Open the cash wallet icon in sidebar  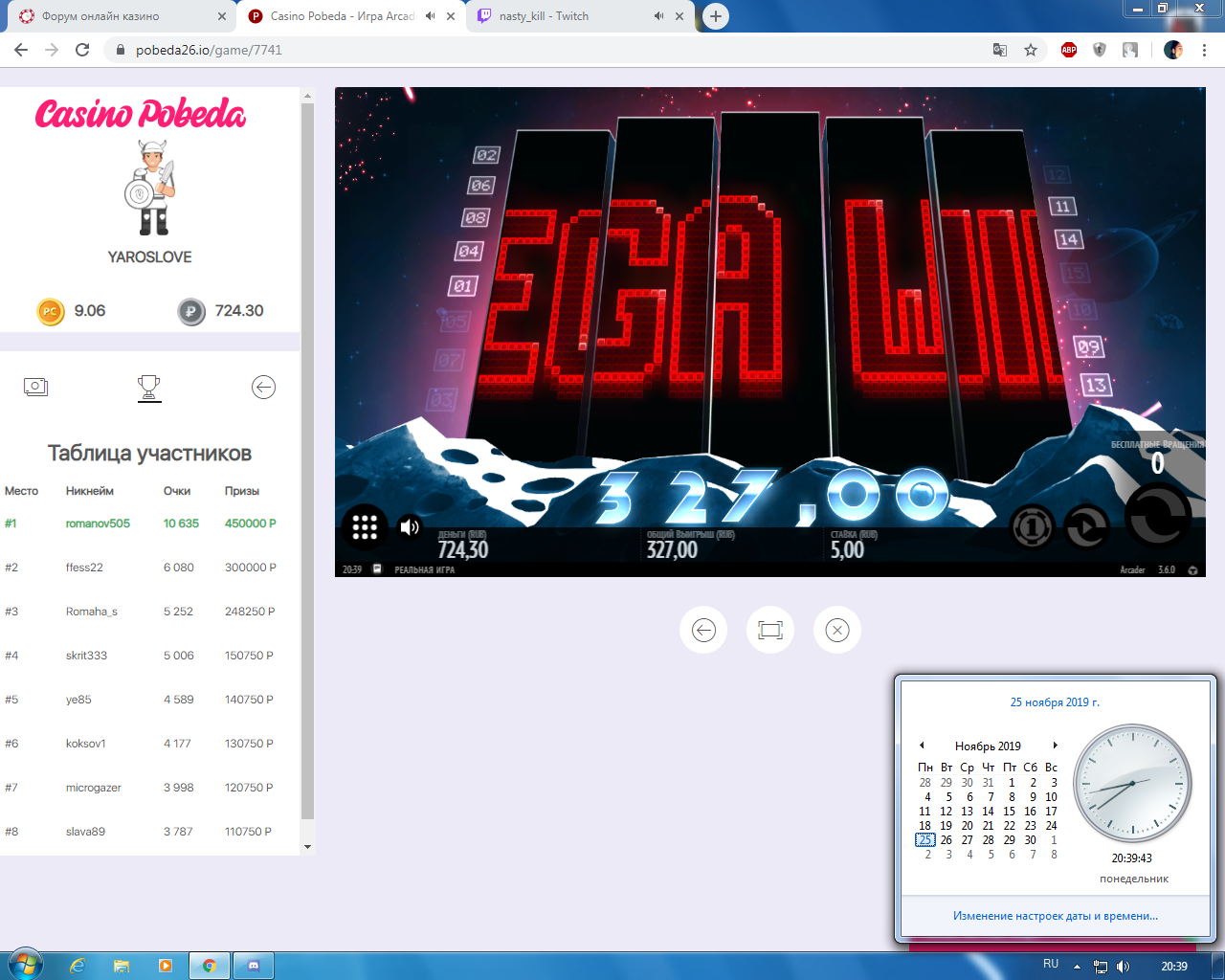(x=35, y=387)
